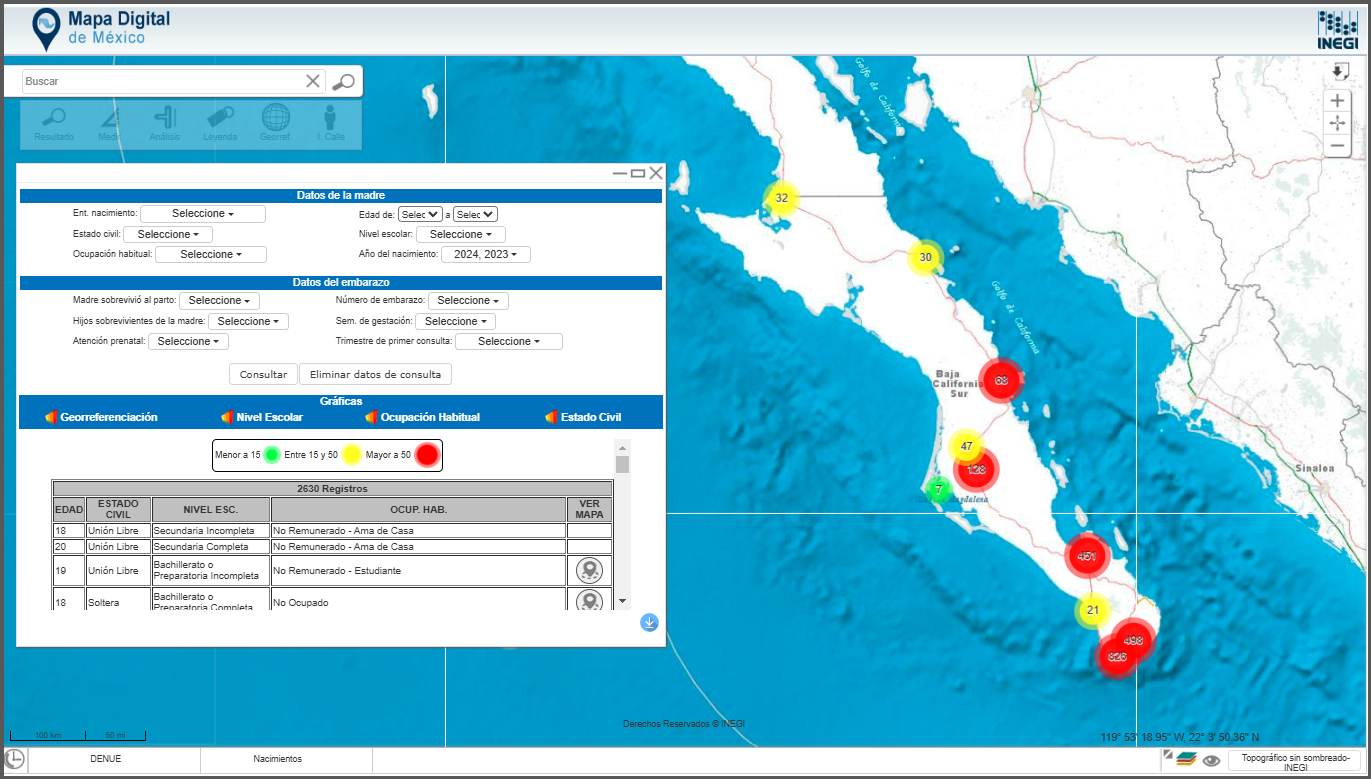View on map the No Ocupado row record
Screen dimensions: 1371x779
coord(590,600)
